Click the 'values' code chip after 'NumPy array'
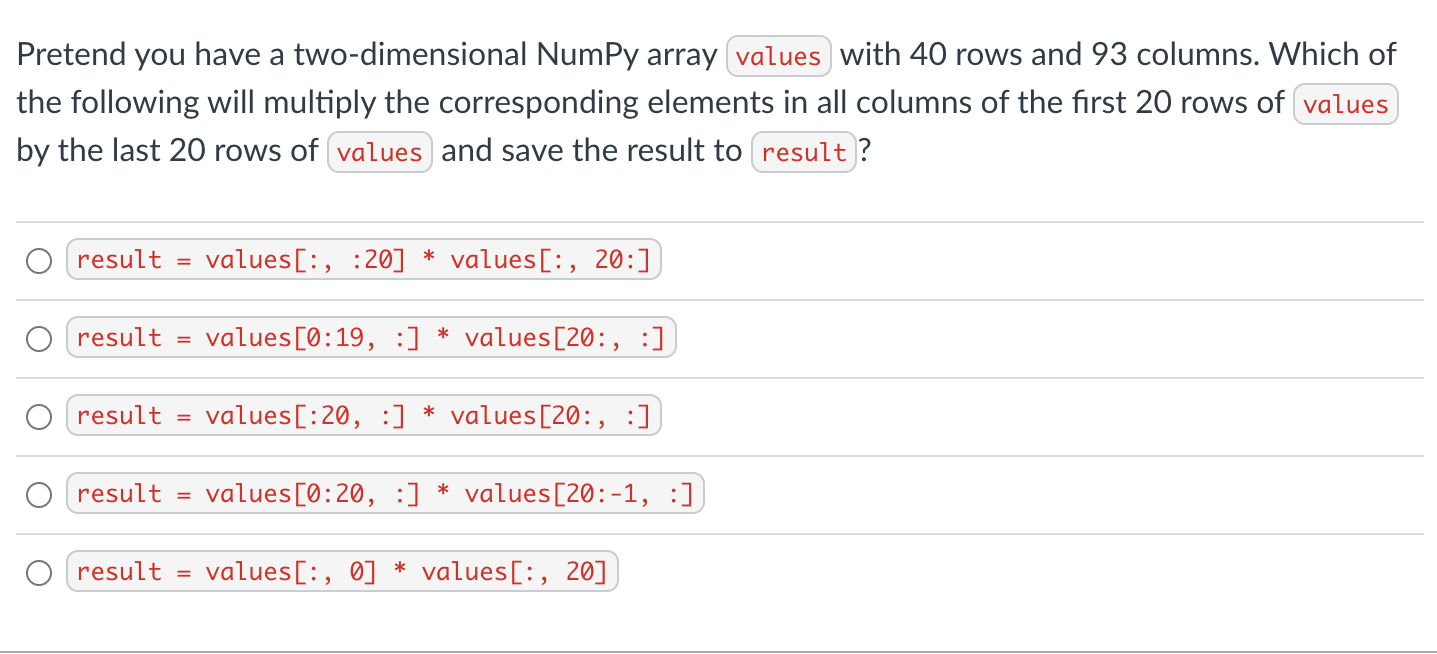 779,56
